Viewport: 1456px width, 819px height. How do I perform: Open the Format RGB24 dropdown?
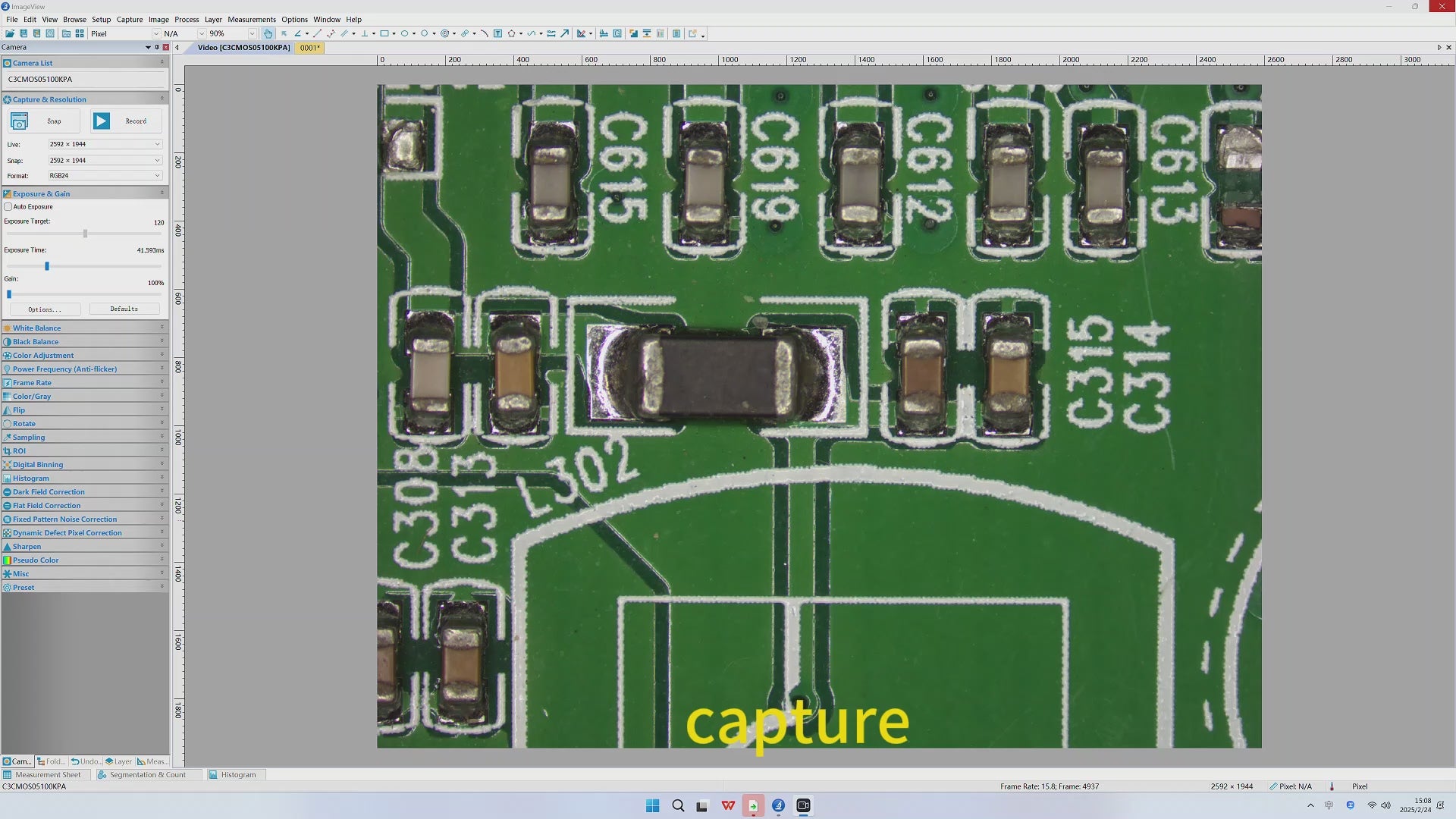(x=105, y=175)
